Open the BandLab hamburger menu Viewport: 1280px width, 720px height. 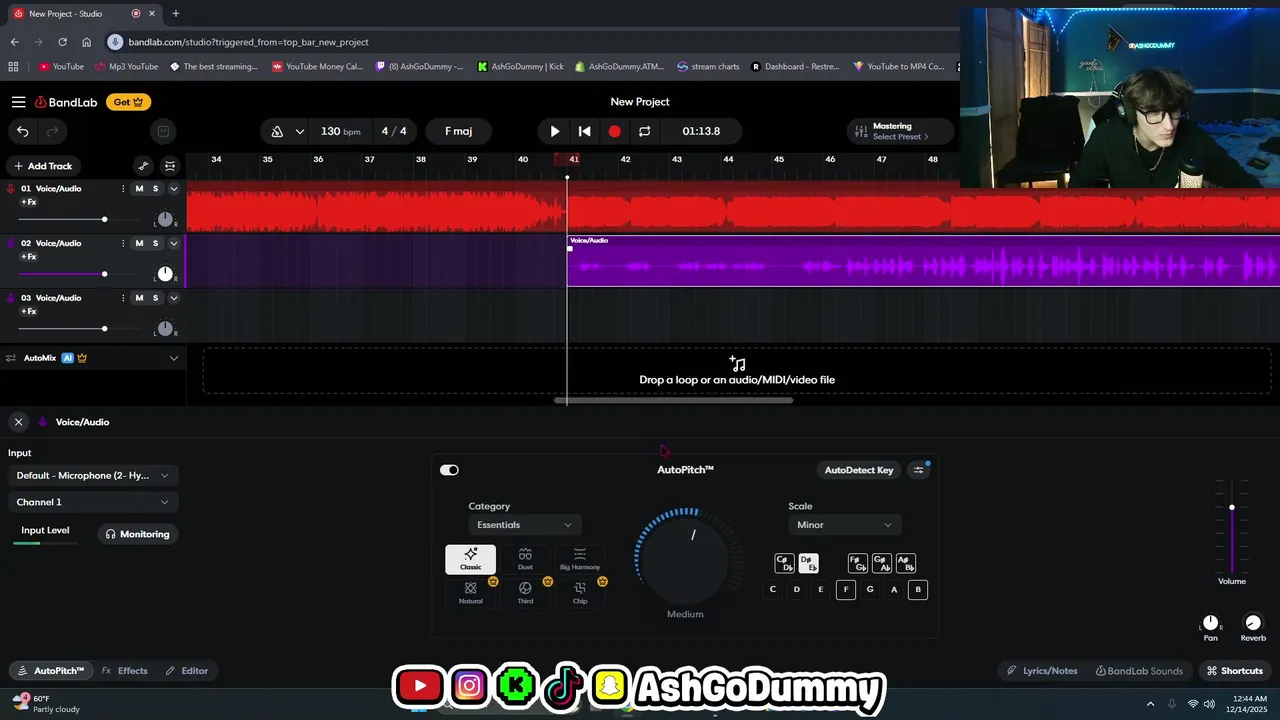[x=18, y=102]
